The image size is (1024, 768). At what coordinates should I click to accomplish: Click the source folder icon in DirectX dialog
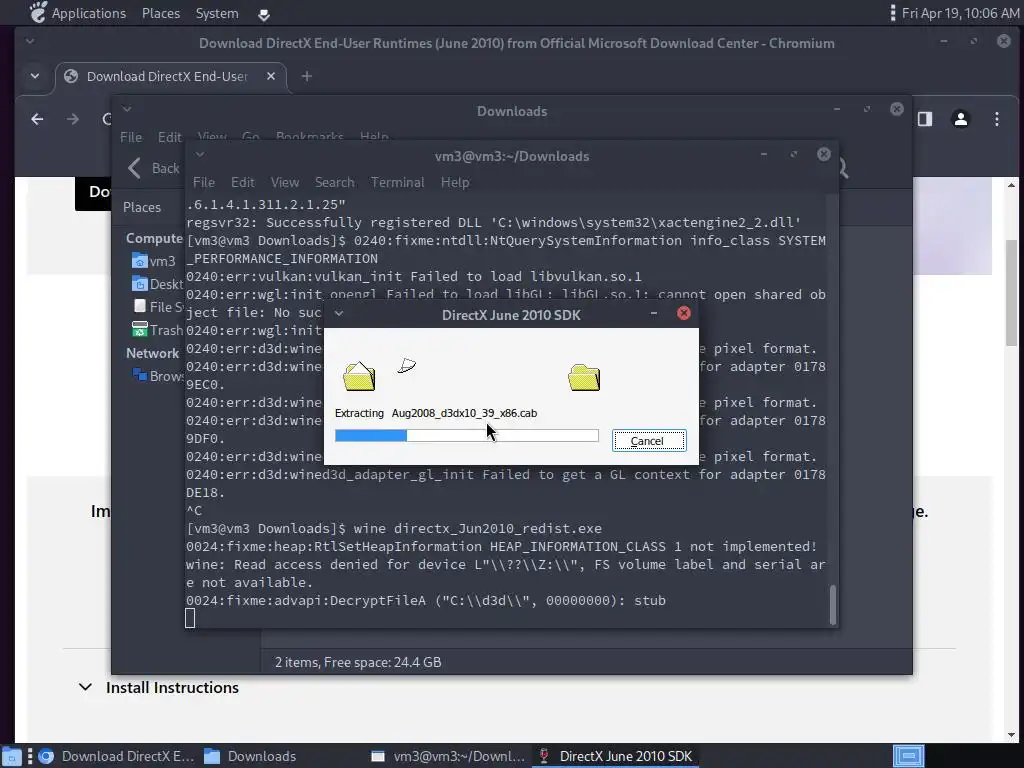click(359, 377)
